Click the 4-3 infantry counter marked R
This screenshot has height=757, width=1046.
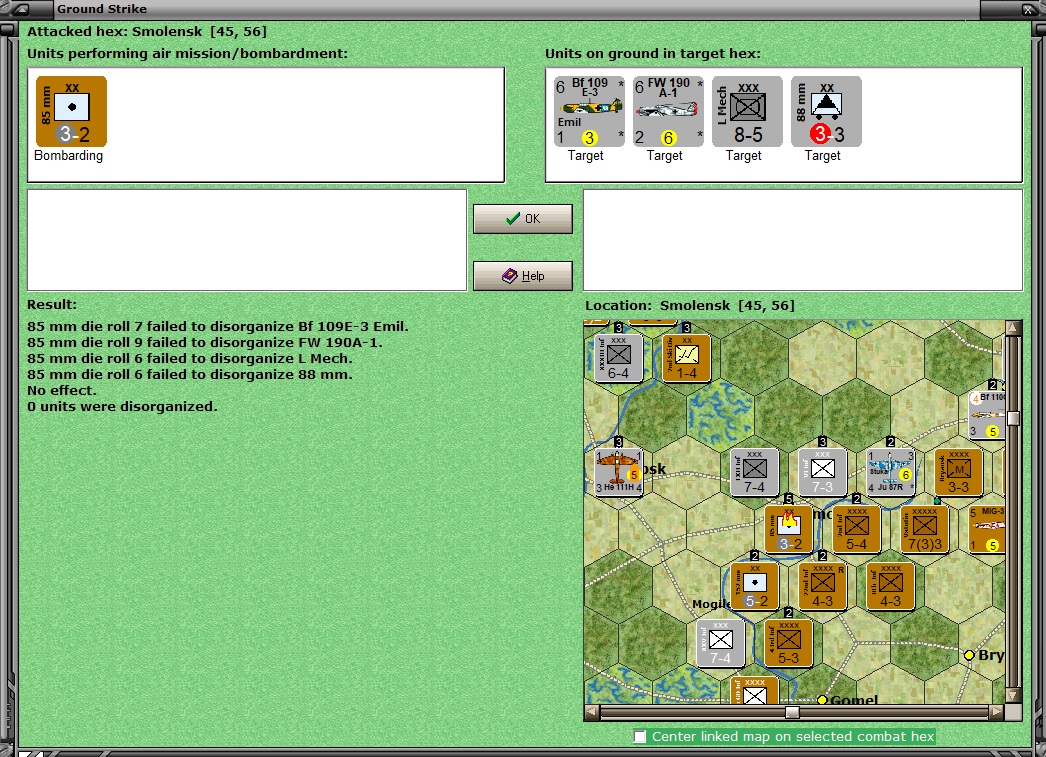coord(823,586)
